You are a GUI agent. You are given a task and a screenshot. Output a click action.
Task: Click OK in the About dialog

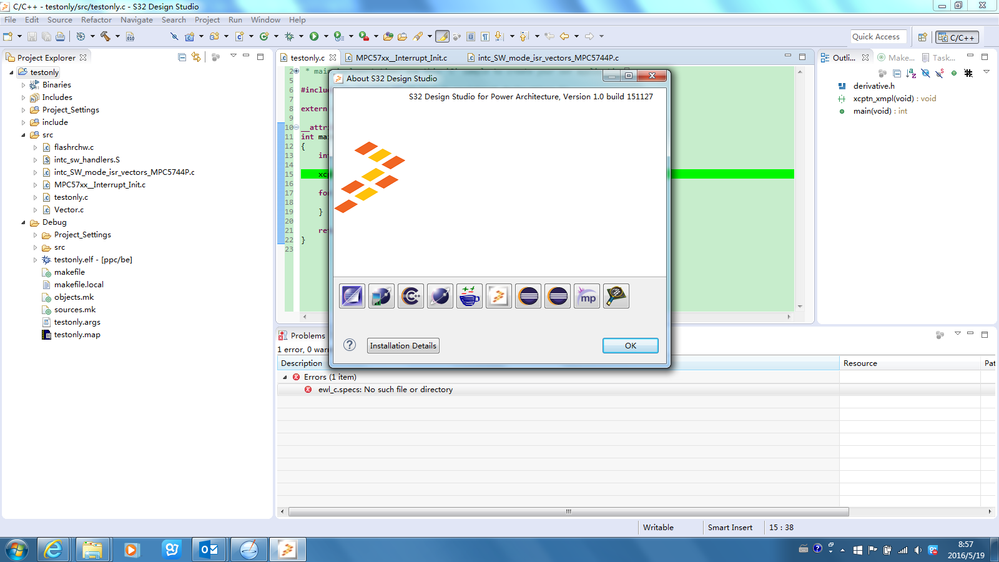tap(630, 345)
